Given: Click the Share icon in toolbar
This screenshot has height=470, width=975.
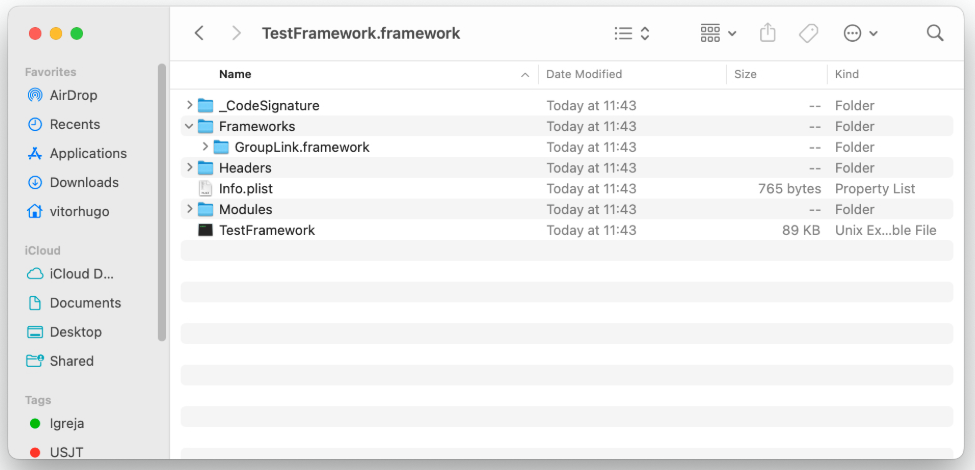Looking at the screenshot, I should 768,33.
